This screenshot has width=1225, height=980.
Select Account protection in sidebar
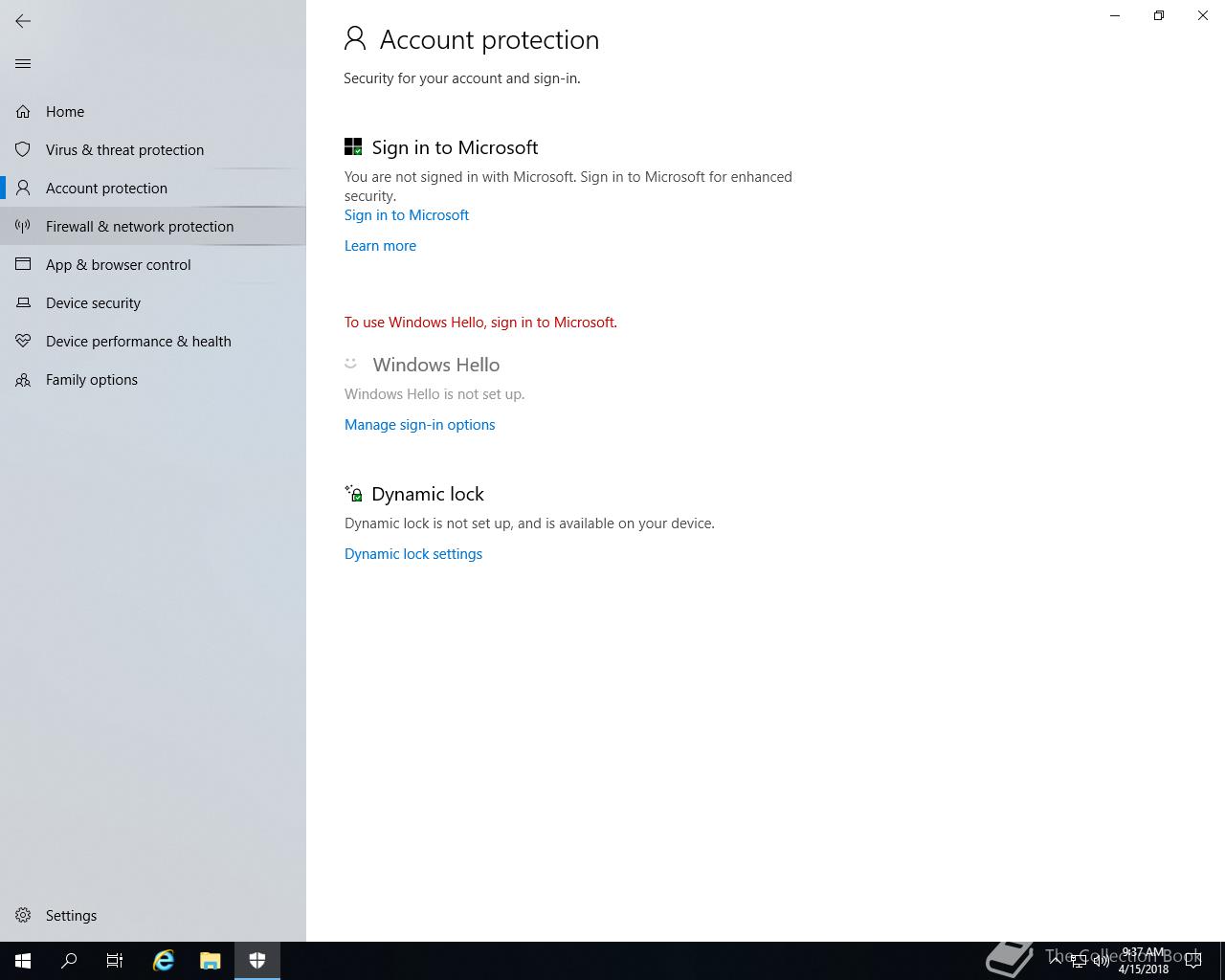tap(153, 189)
